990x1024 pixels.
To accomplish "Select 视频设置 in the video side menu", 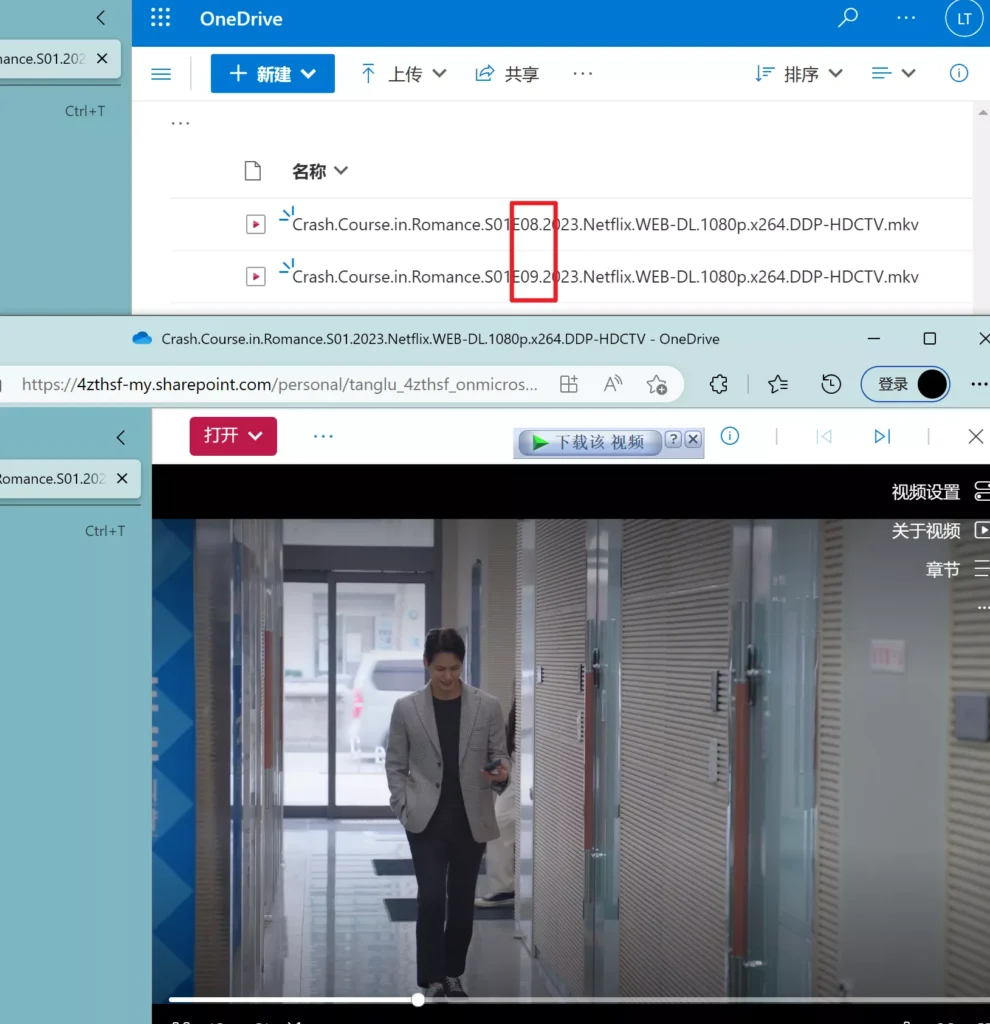I will click(x=926, y=492).
